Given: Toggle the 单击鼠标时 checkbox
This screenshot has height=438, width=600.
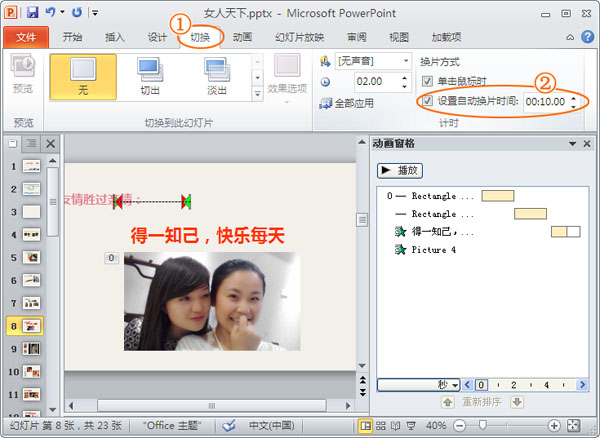Looking at the screenshot, I should click(x=427, y=81).
